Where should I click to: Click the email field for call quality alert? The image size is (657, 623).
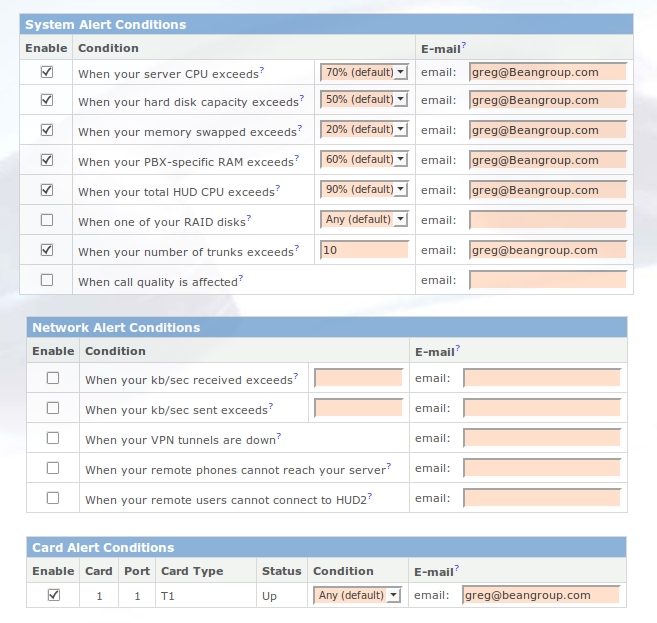click(548, 280)
